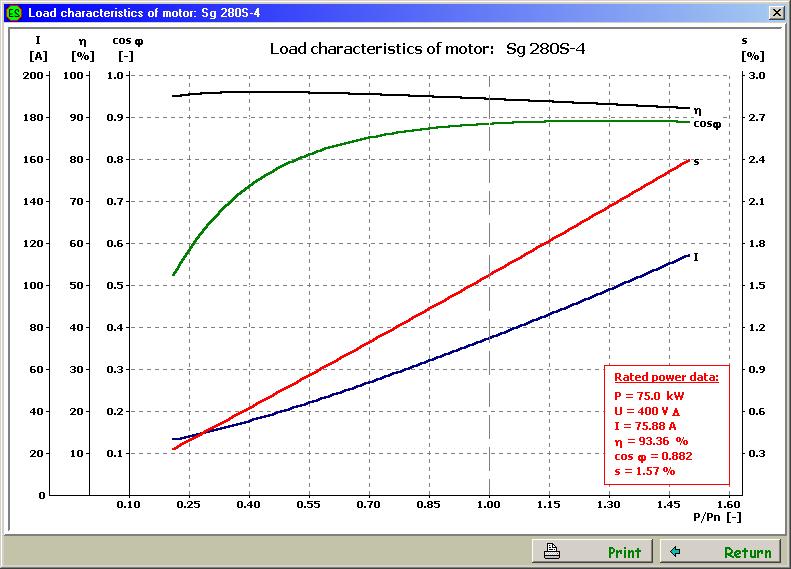This screenshot has height=569, width=791.
Task: Click the printer icon on Print button
Action: click(552, 551)
